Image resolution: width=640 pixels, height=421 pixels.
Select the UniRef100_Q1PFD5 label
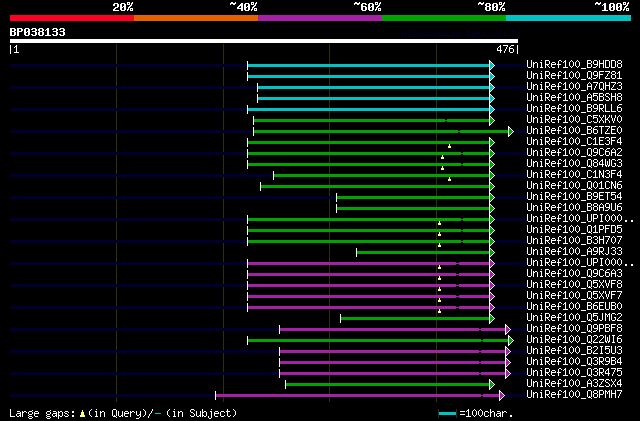(574, 229)
